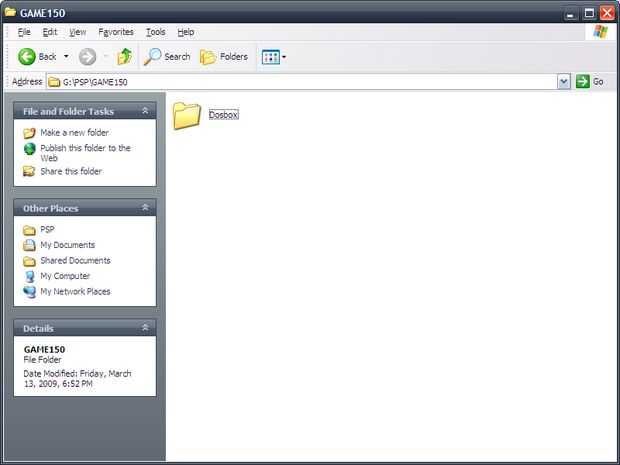
Task: Minimize the GAME150 window
Action: [x=570, y=14]
